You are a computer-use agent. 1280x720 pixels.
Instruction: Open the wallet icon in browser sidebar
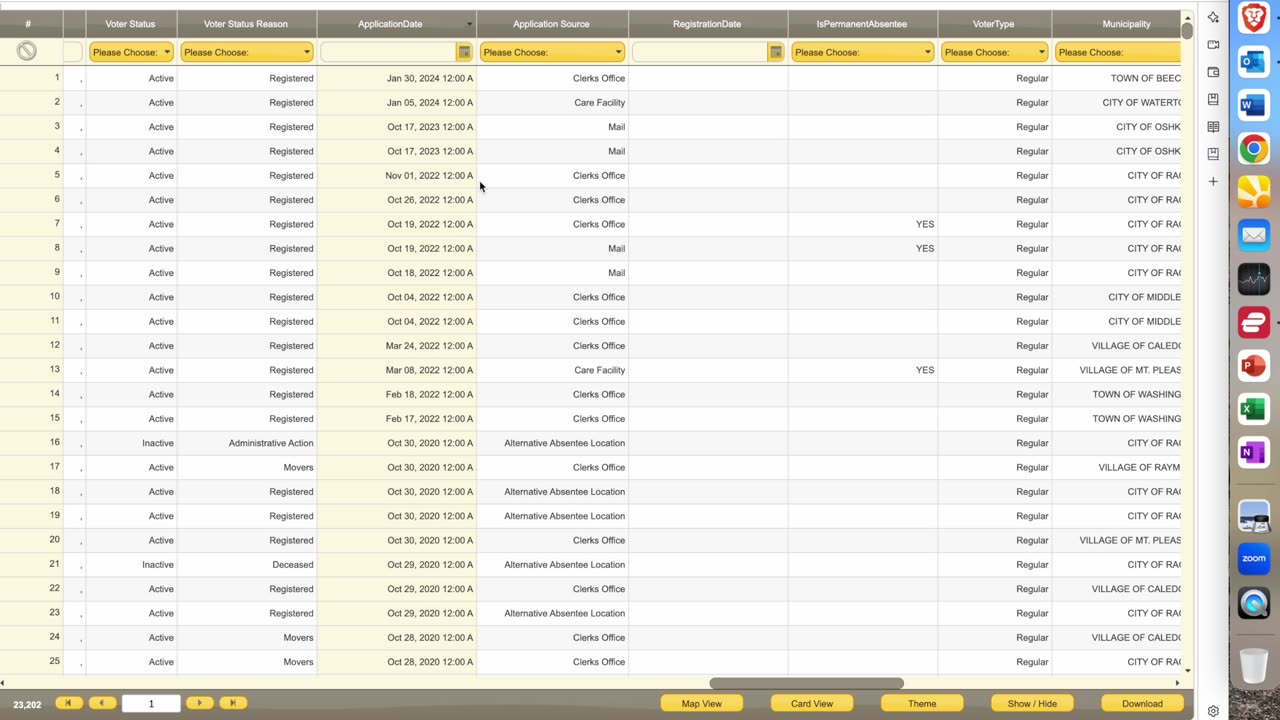pyautogui.click(x=1213, y=72)
